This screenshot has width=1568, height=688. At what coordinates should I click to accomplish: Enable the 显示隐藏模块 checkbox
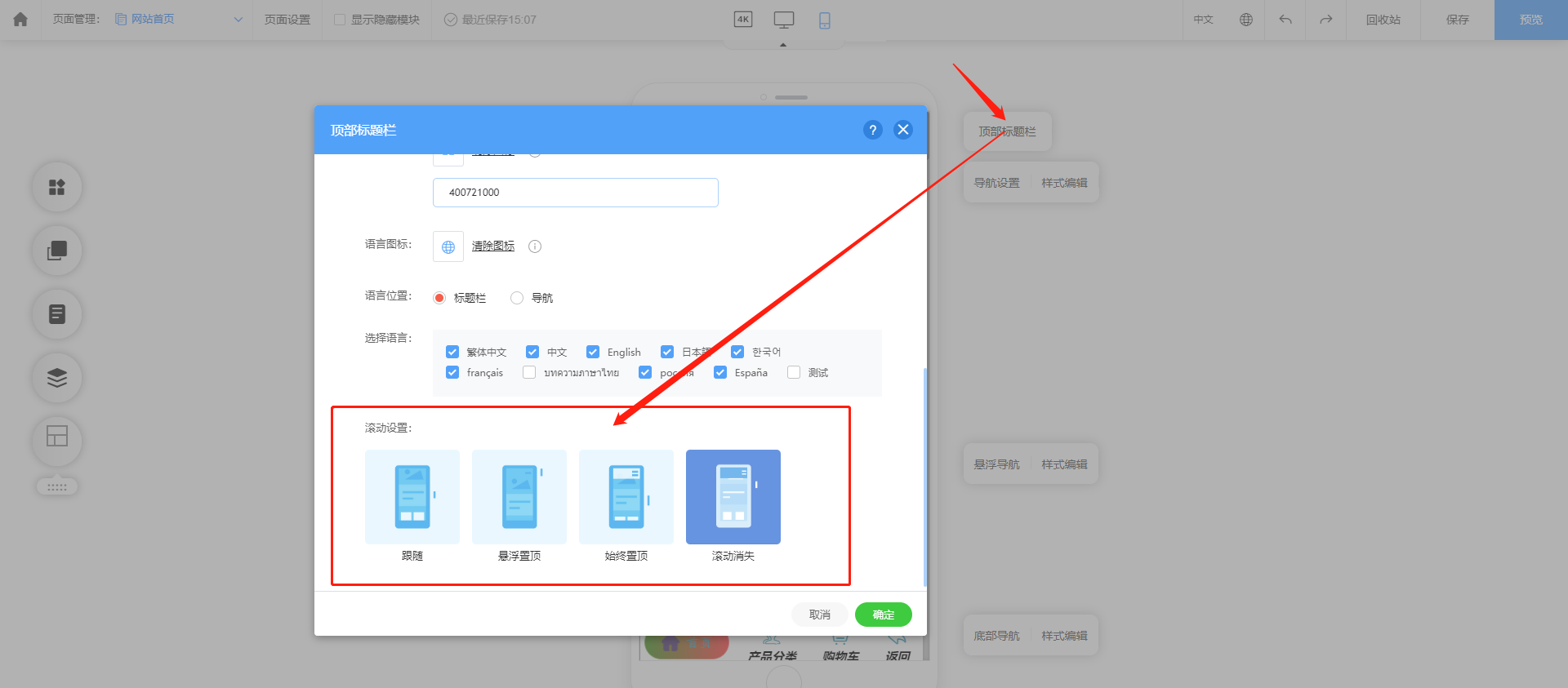[x=340, y=20]
